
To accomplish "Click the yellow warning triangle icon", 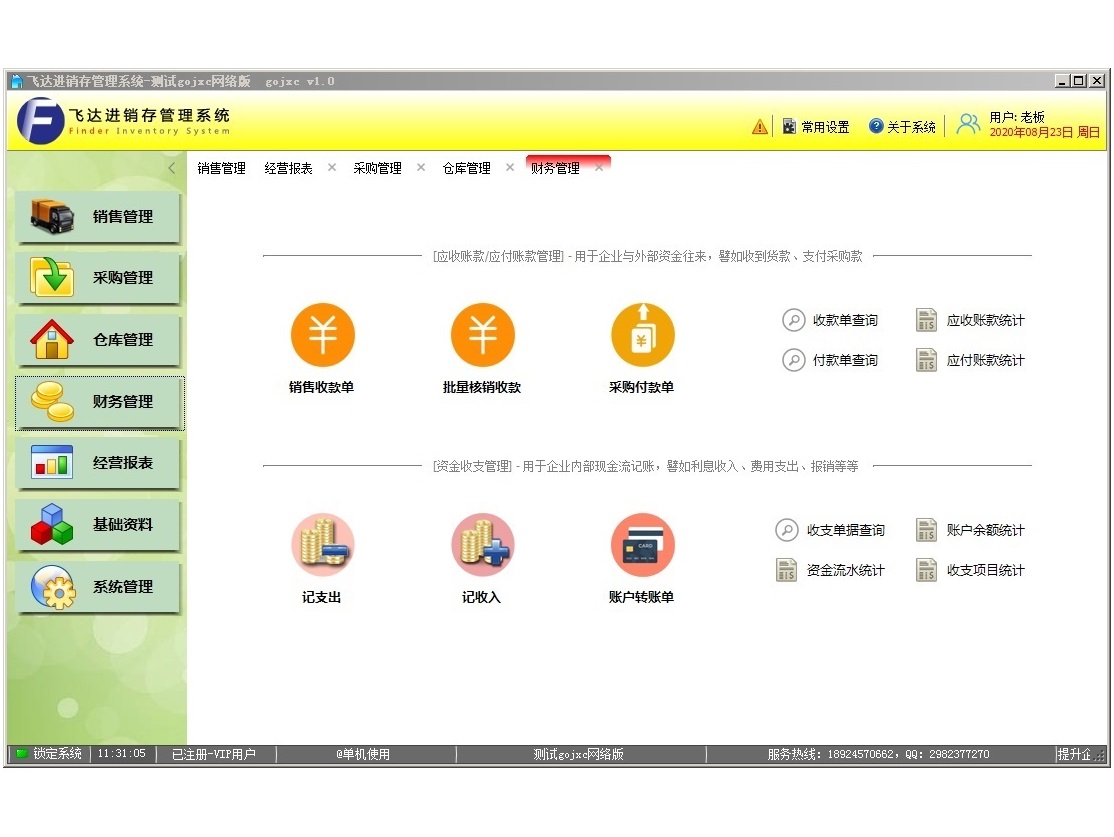I will coord(760,127).
